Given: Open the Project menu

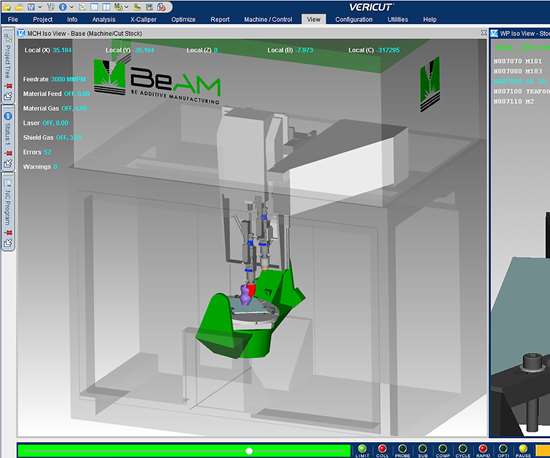Looking at the screenshot, I should click(x=43, y=20).
